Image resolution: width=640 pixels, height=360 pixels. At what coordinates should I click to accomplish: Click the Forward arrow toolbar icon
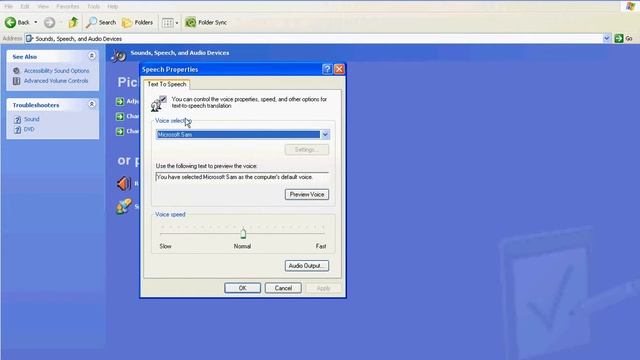coord(49,22)
